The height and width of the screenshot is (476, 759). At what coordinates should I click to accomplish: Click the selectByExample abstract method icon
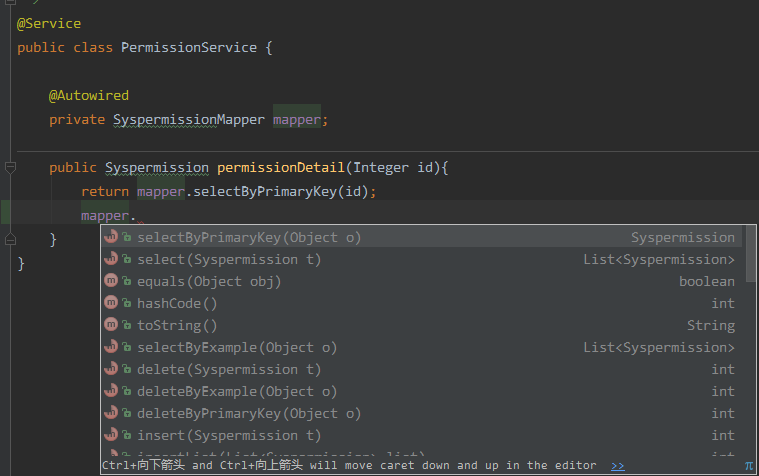[x=111, y=348]
